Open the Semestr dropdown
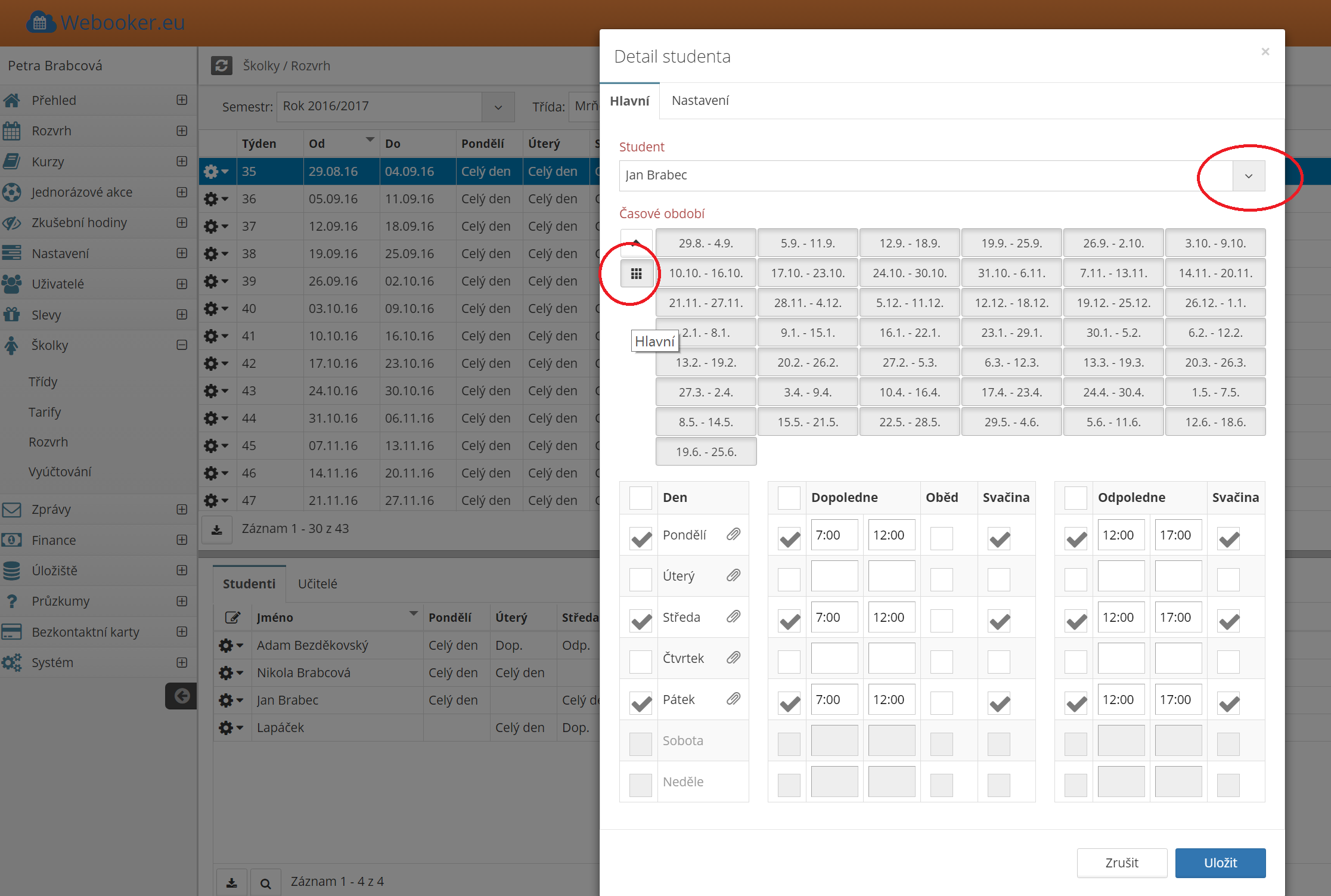1331x896 pixels. click(498, 107)
